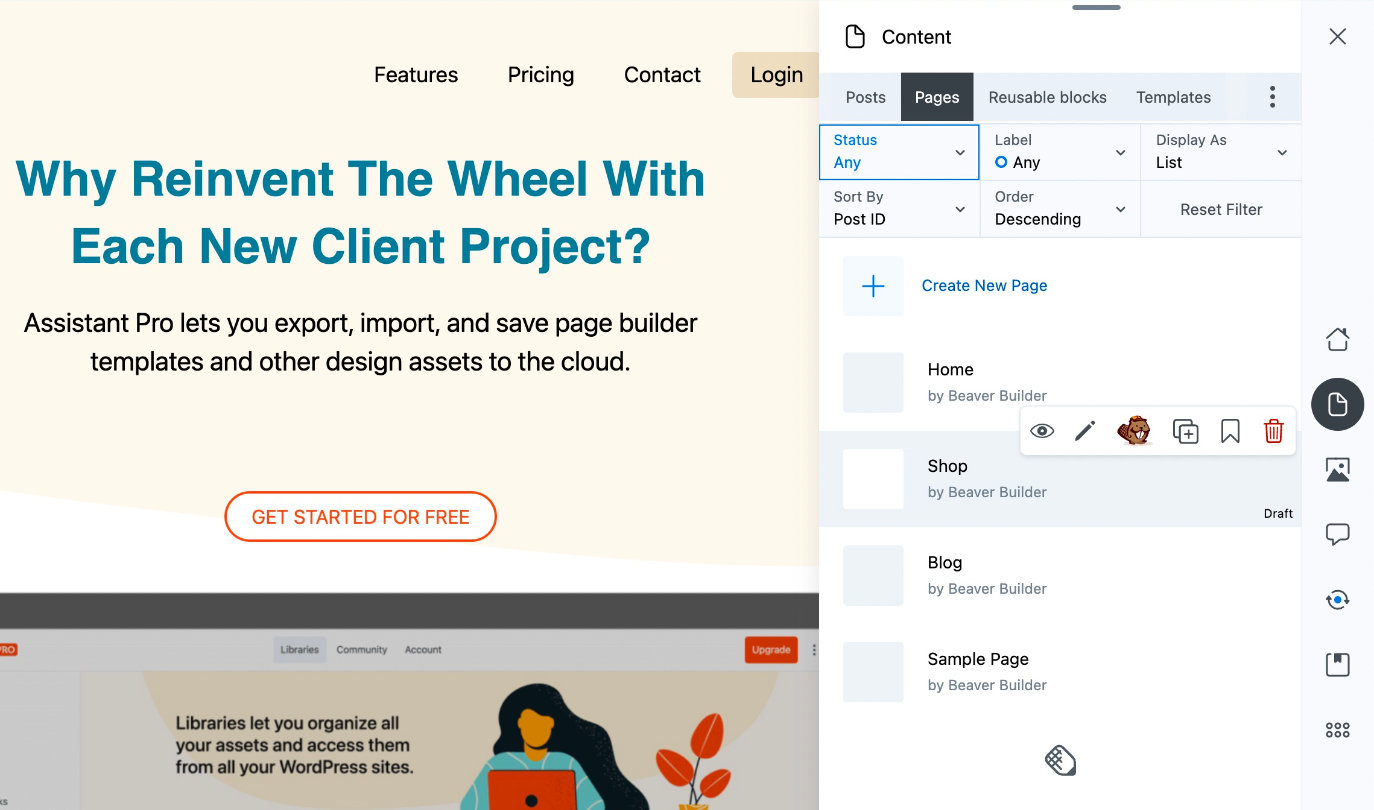This screenshot has height=810, width=1374.
Task: Open the Updates sync panel
Action: [x=1337, y=599]
